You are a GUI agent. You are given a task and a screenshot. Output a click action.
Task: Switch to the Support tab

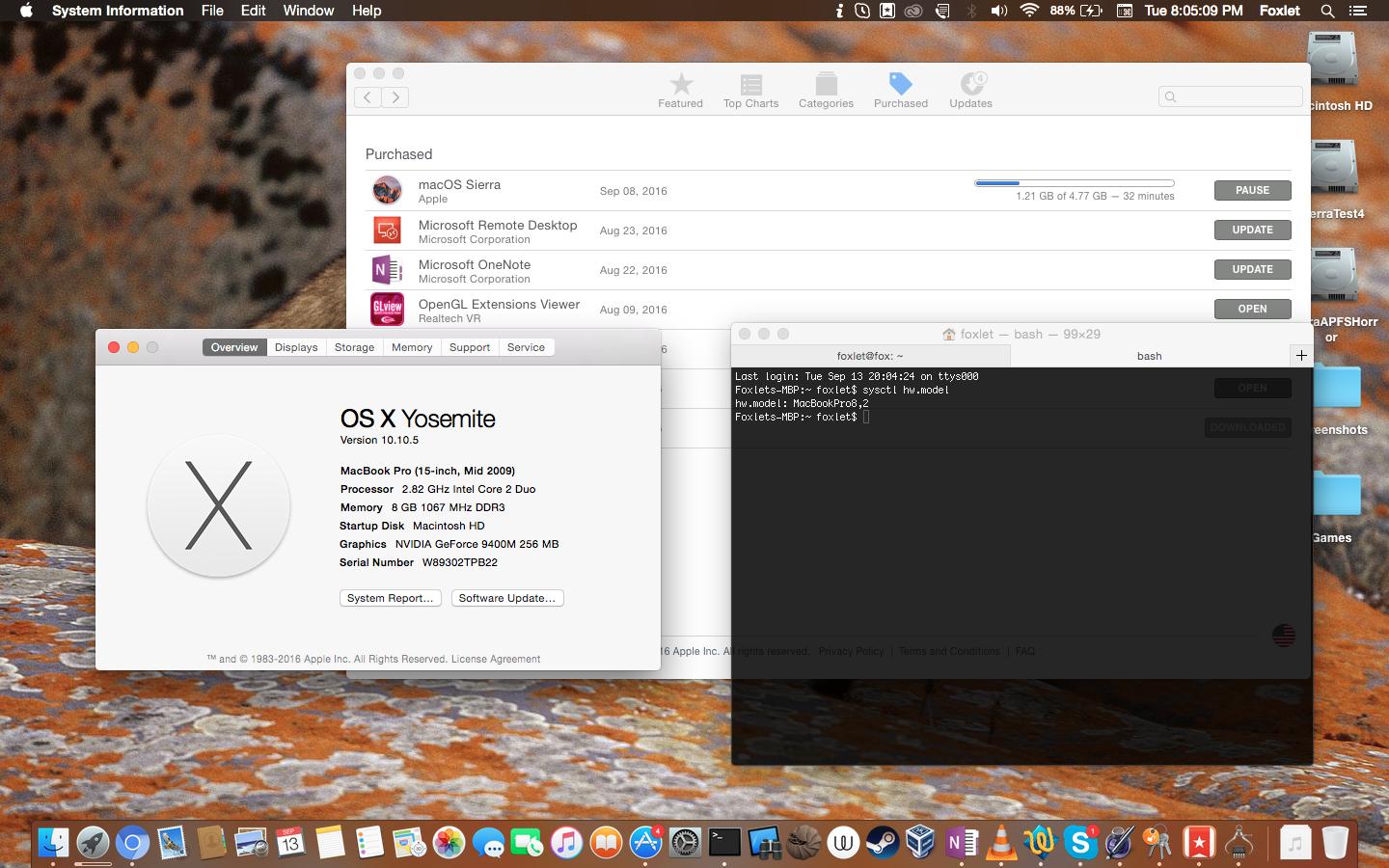point(470,347)
